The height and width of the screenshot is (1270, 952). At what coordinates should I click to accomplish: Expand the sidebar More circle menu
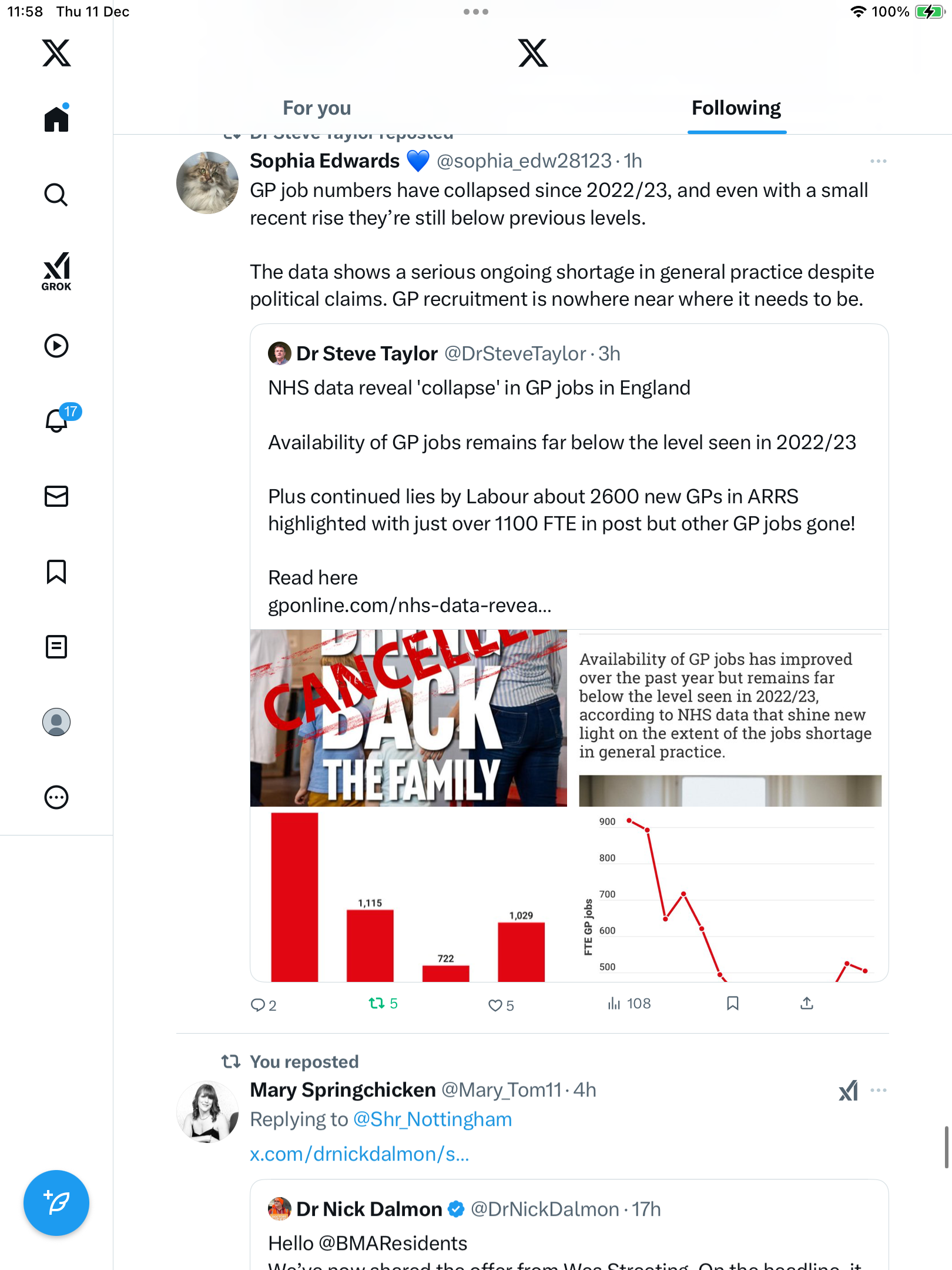[x=56, y=797]
